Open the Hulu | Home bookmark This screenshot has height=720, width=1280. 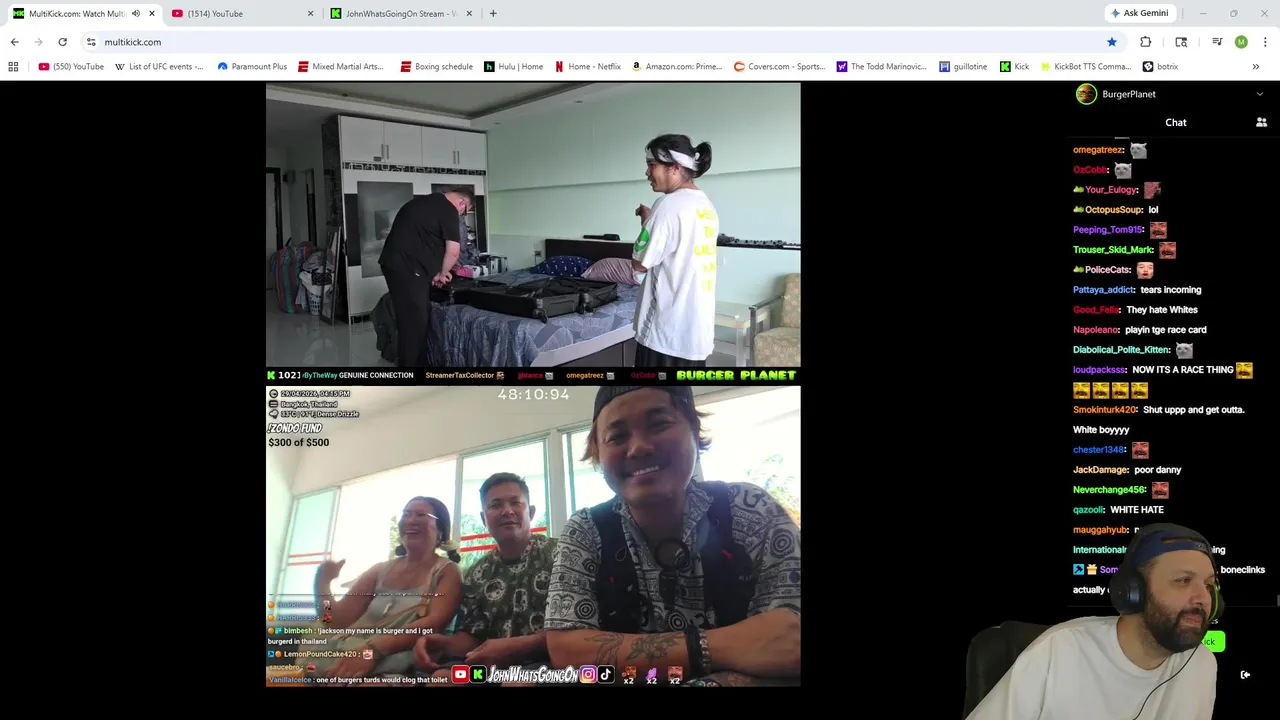[x=514, y=67]
